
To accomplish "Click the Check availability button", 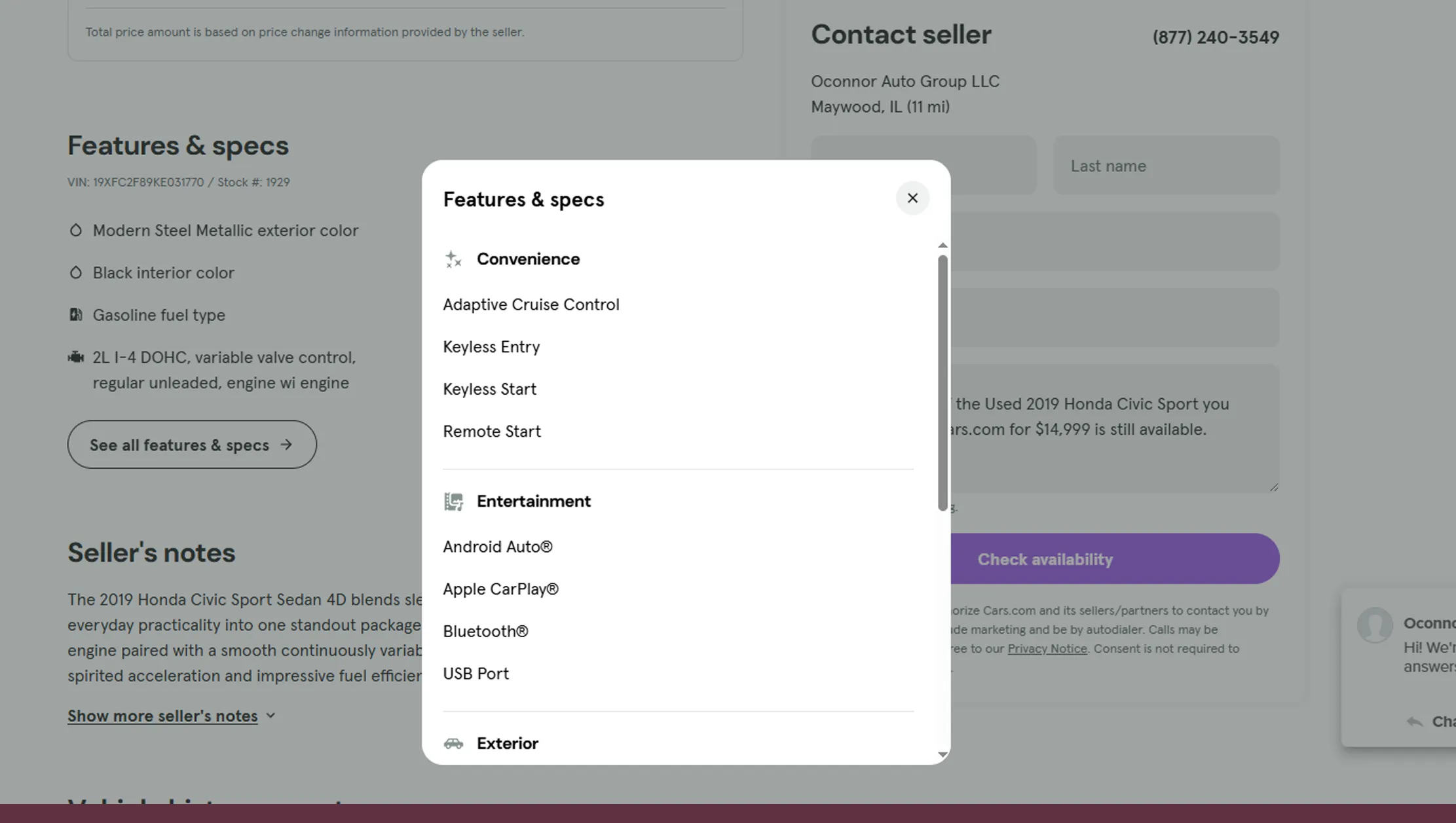I will (1045, 558).
